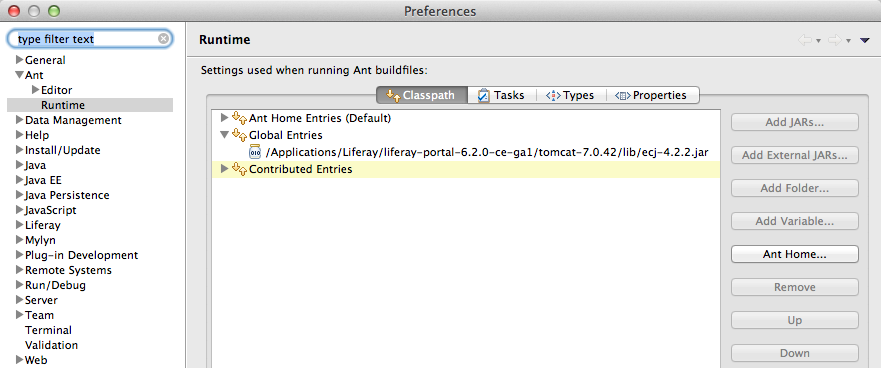Screen dimensions: 881x368
Task: Click the Contributed Entries classpath icon
Action: (240, 169)
